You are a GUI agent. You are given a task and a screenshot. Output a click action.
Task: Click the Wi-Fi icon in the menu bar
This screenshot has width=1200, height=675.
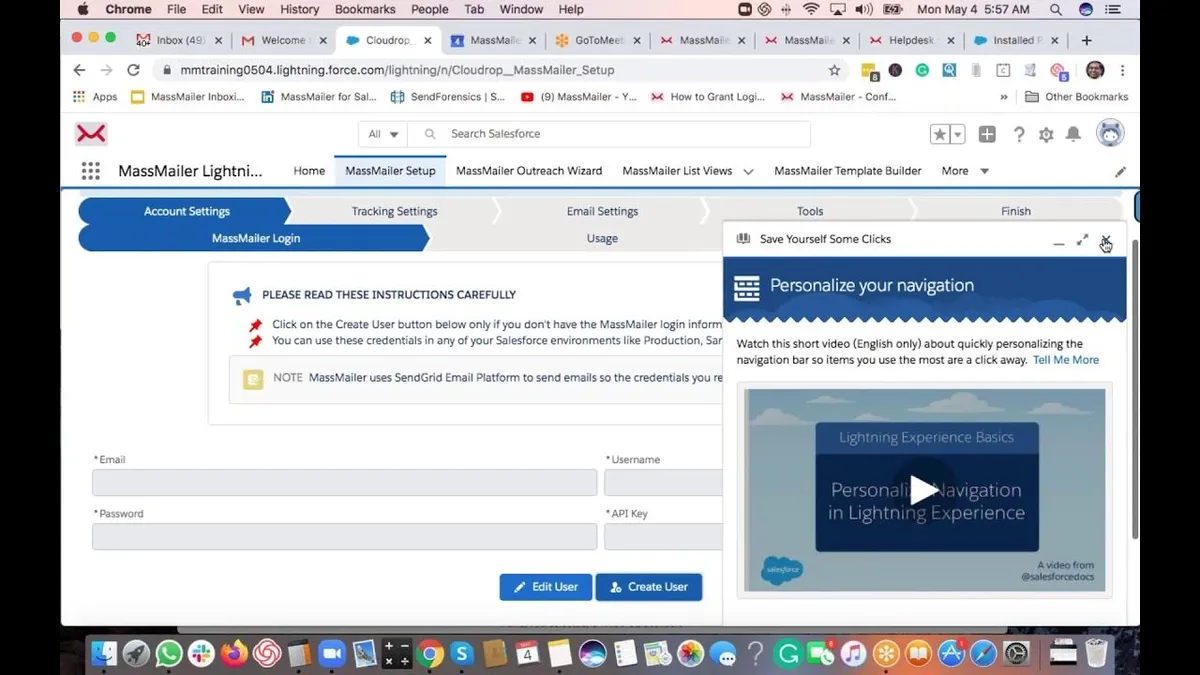click(x=811, y=9)
